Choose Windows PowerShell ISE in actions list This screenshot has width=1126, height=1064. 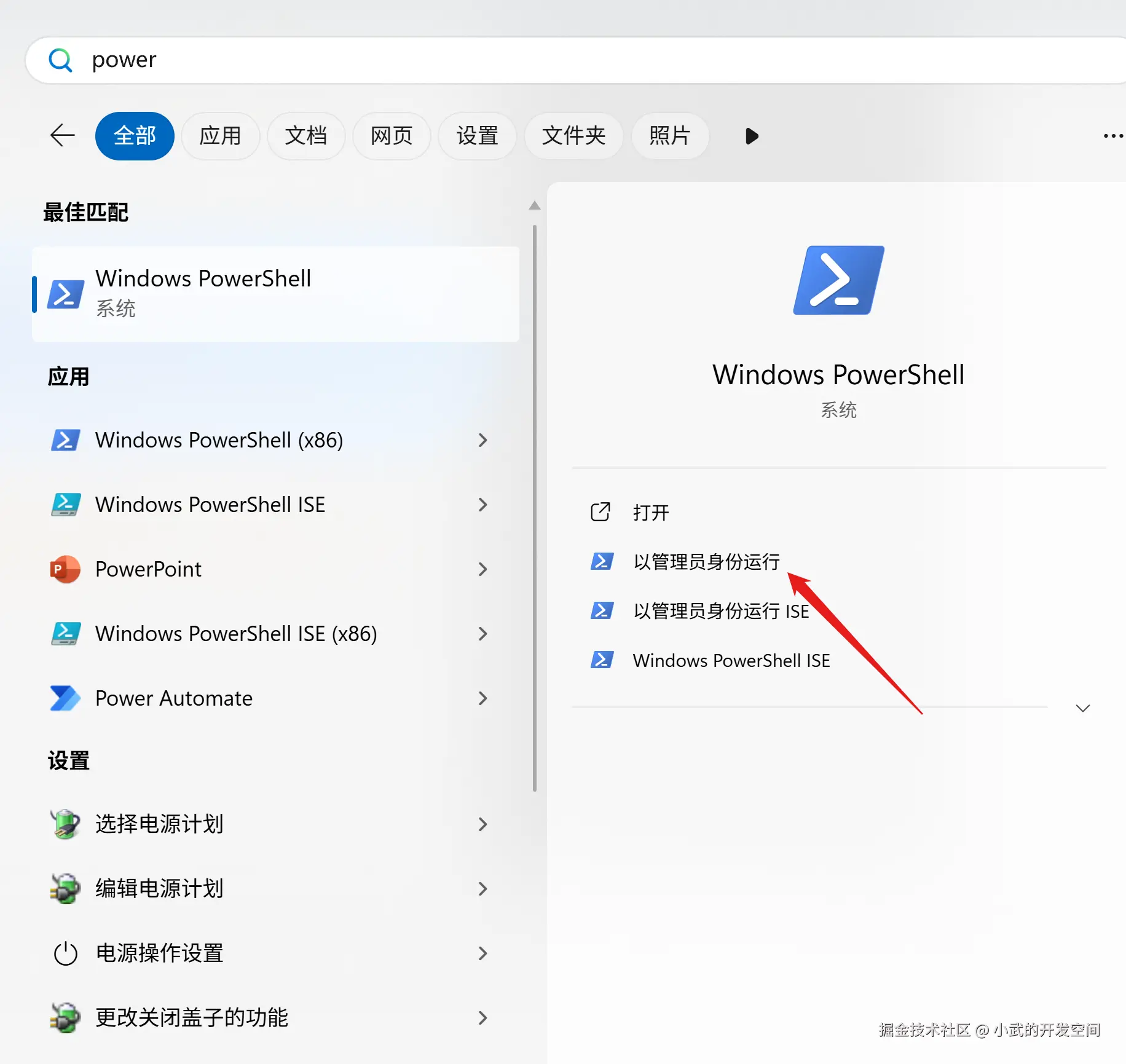pos(731,660)
